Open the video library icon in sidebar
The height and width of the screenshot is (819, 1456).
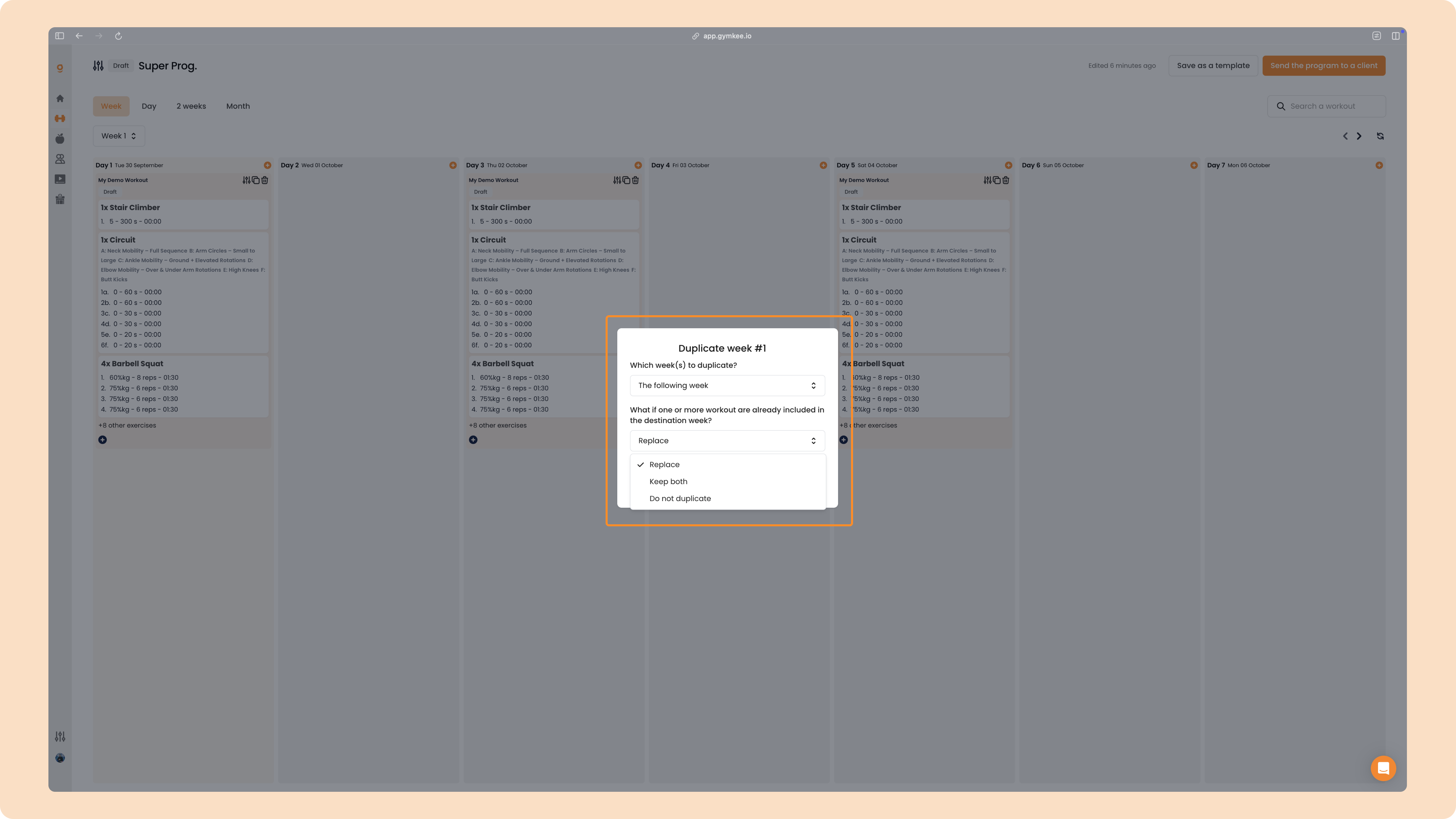(60, 179)
